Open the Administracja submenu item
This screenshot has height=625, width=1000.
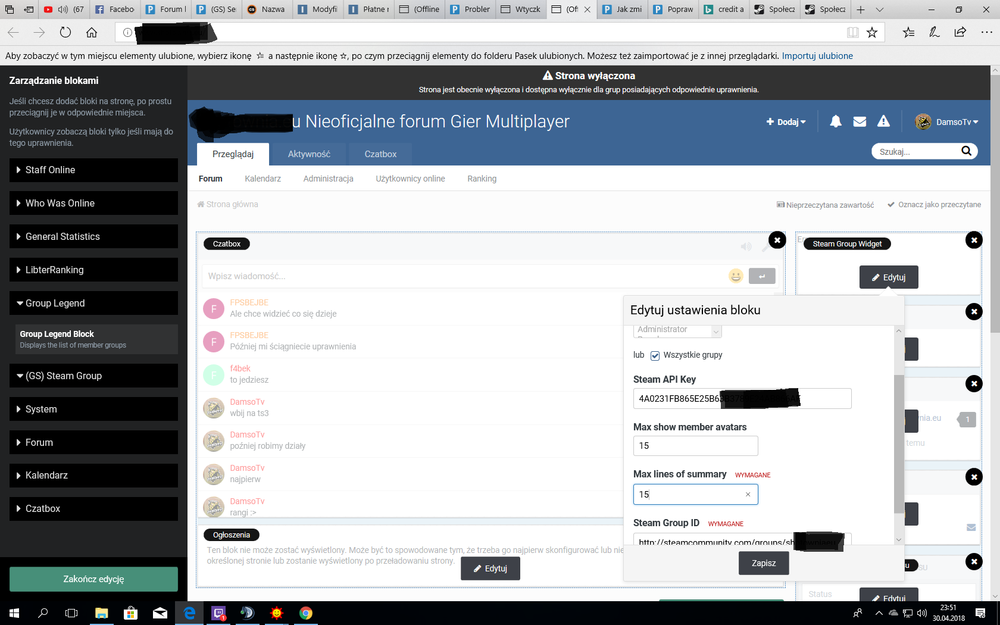coord(328,179)
